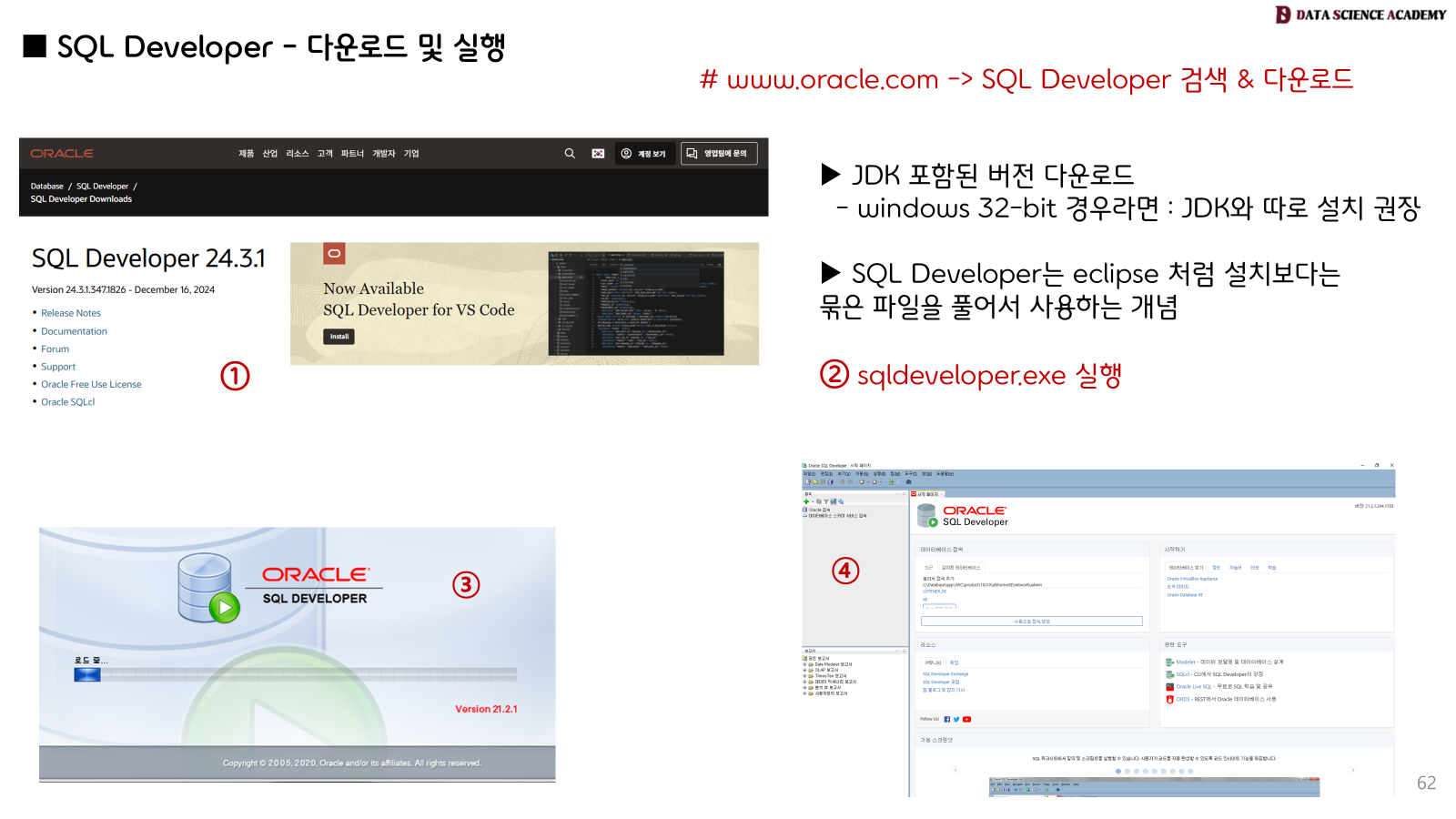Click the Database breadcrumb link
The image size is (1456, 819).
click(x=47, y=187)
